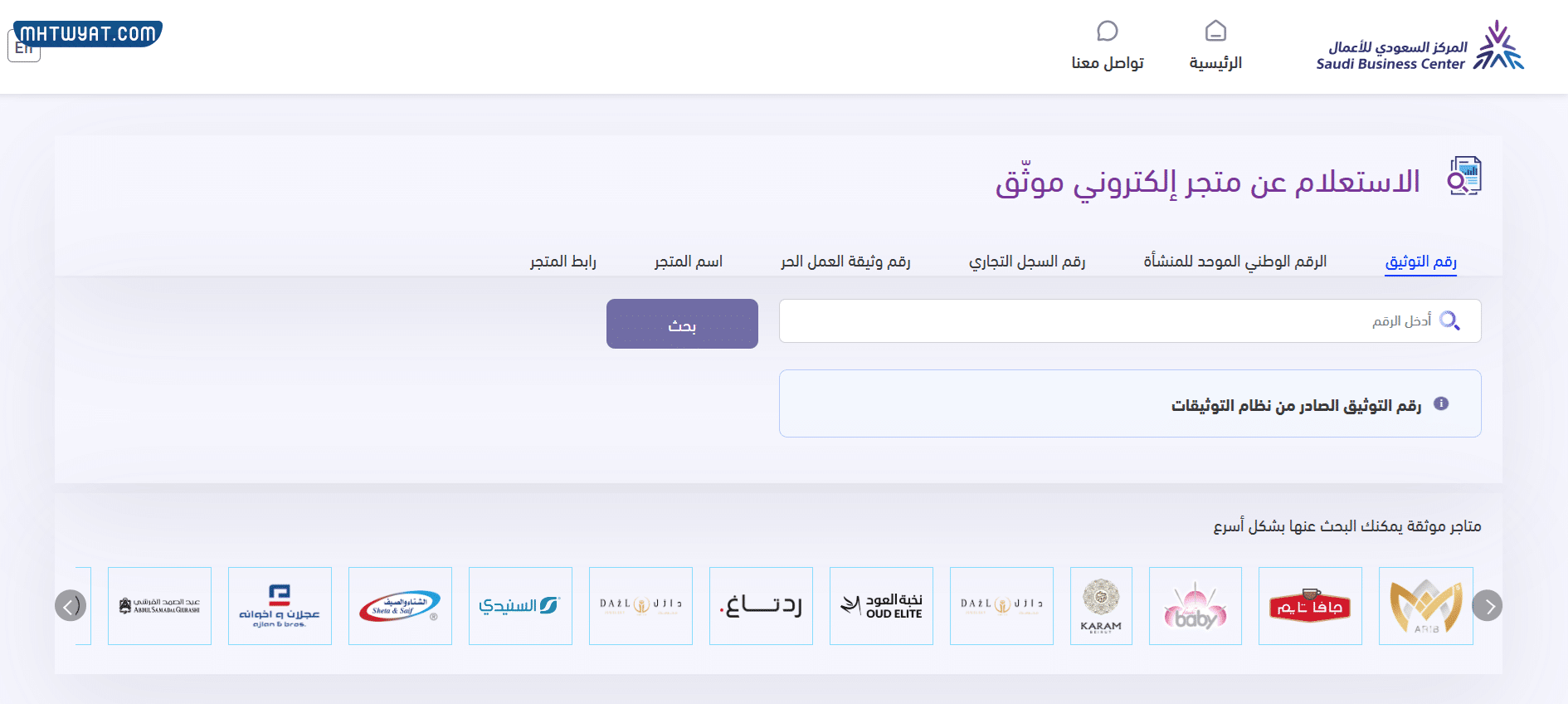Click the بحث search button

coord(682,324)
